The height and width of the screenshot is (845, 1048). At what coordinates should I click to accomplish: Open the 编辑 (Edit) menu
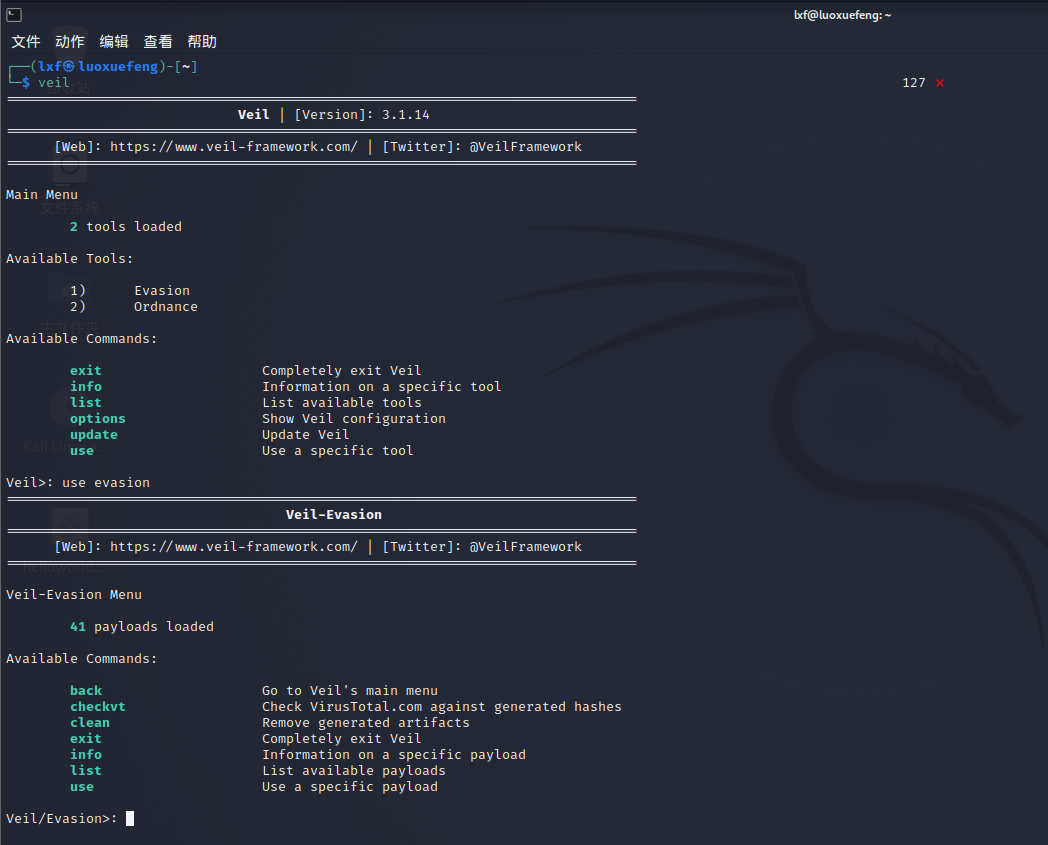(x=114, y=41)
